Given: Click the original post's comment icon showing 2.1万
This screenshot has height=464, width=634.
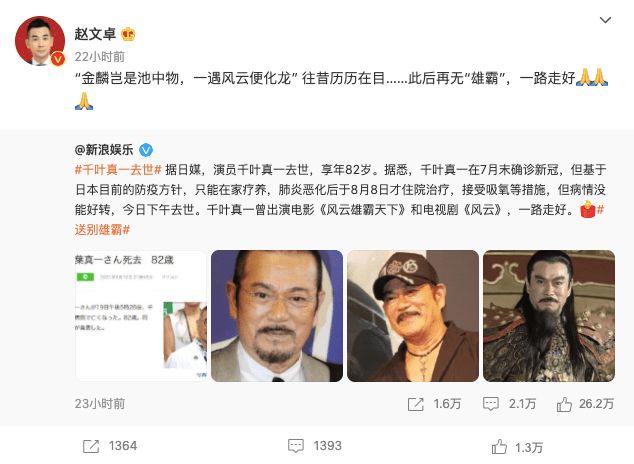Looking at the screenshot, I should pyautogui.click(x=490, y=404).
